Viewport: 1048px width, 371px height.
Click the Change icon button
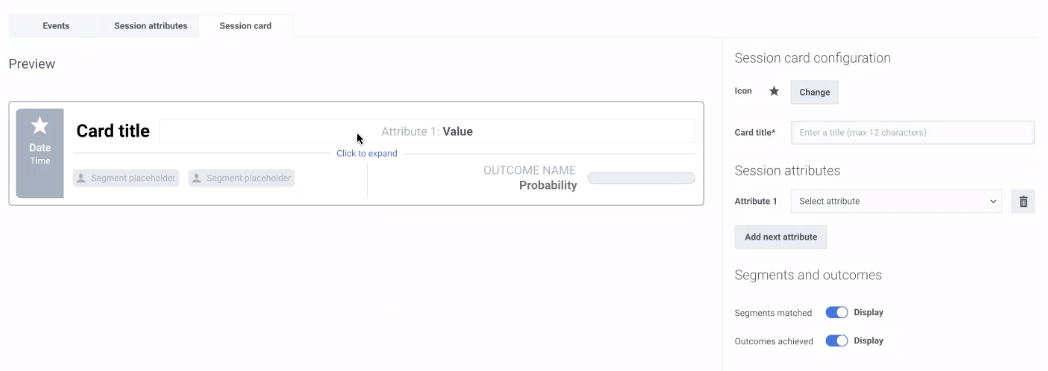(x=814, y=92)
